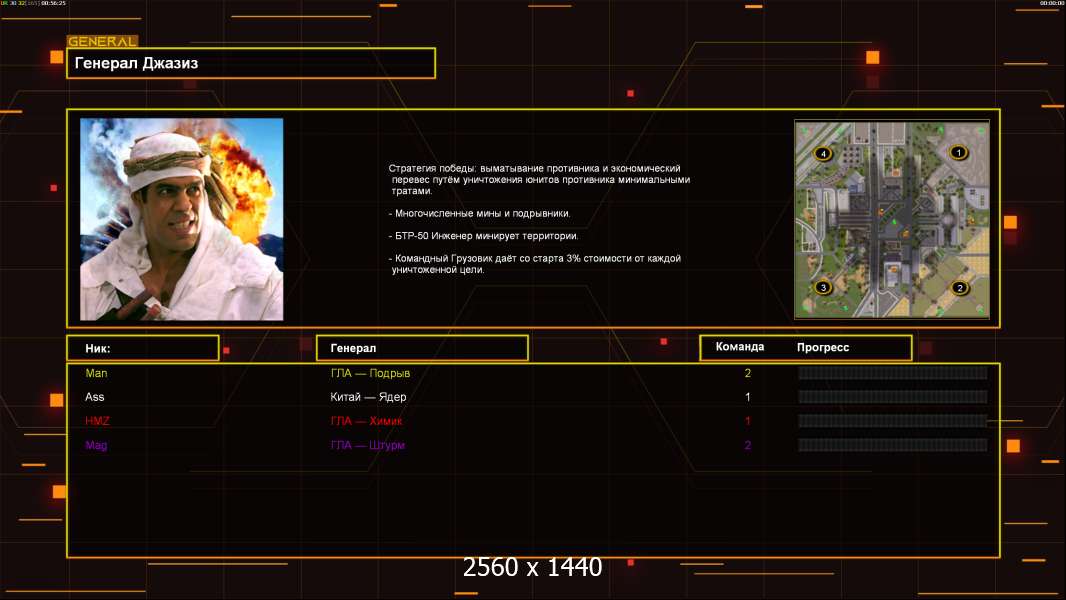Click the Генерал Джазиз title field
1066x600 pixels.
click(x=251, y=63)
